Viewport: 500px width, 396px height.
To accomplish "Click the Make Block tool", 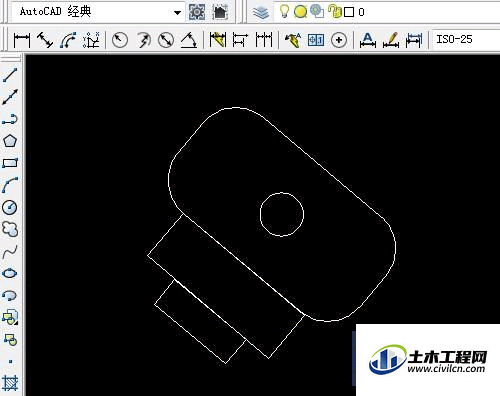I will point(10,340).
